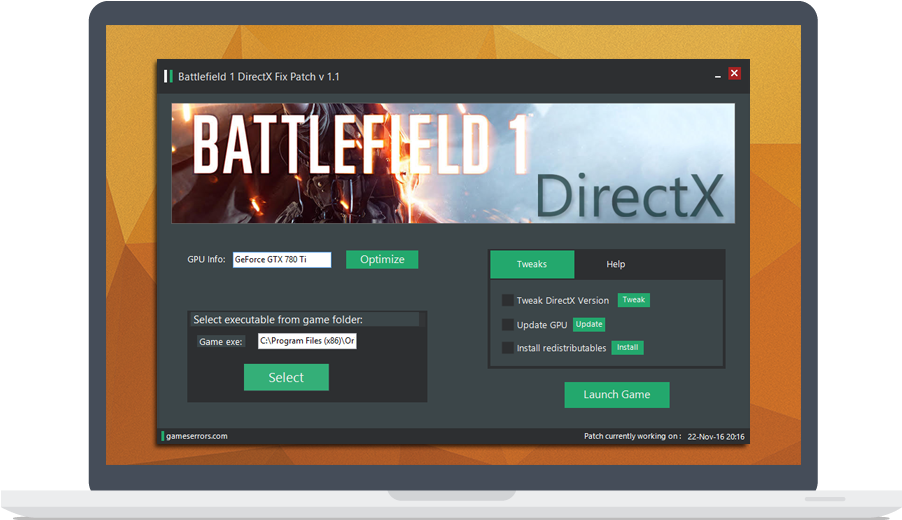
Task: Click the green app logo in title bar
Action: point(168,76)
